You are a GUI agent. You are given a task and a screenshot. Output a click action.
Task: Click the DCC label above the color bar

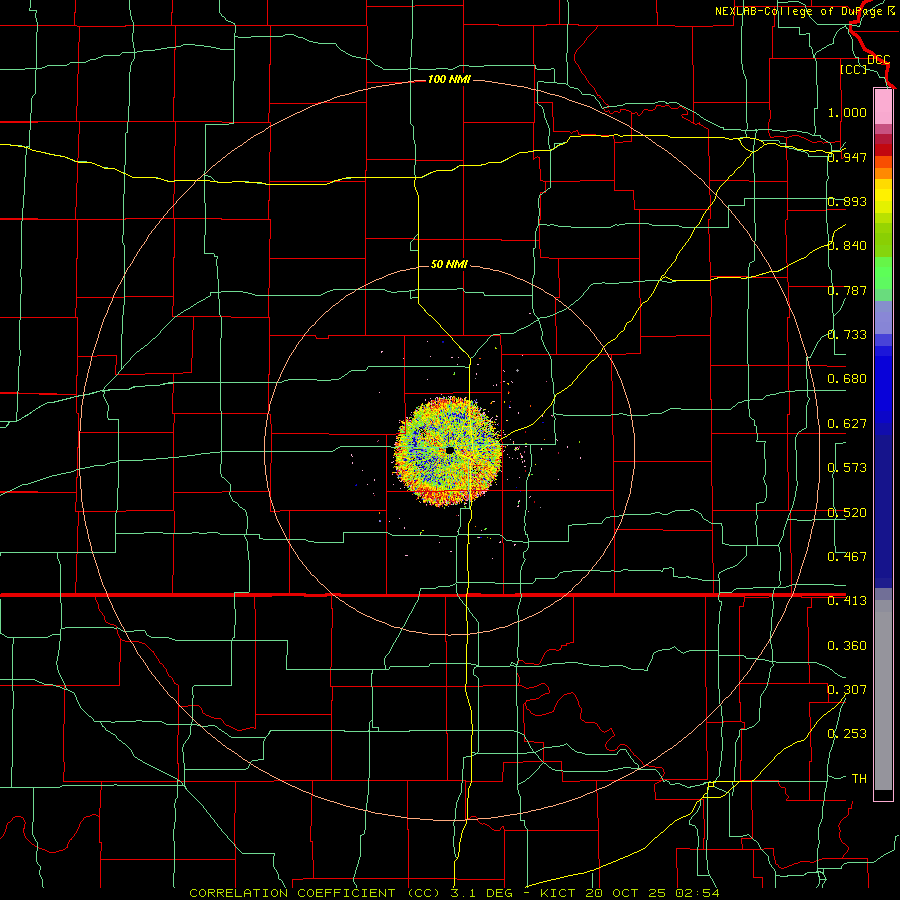click(879, 59)
